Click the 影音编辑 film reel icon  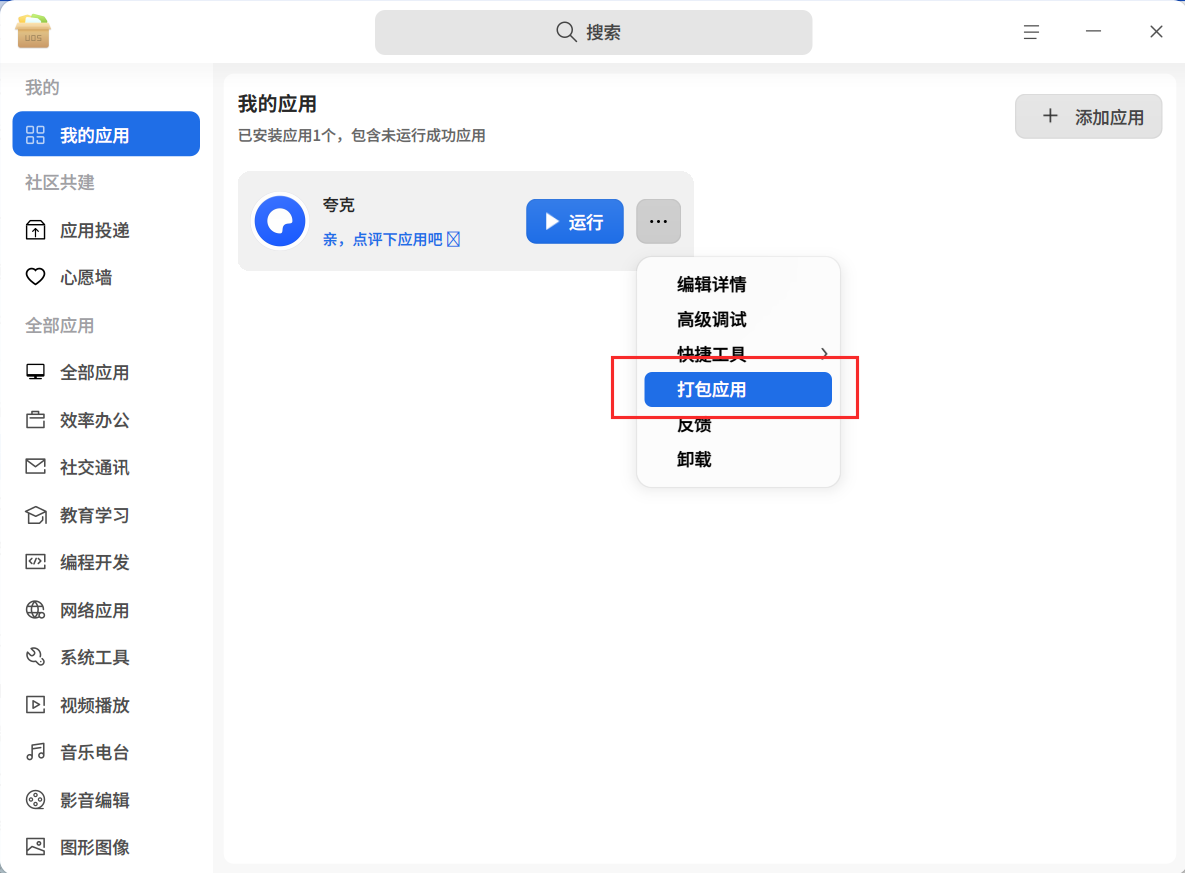tap(36, 800)
